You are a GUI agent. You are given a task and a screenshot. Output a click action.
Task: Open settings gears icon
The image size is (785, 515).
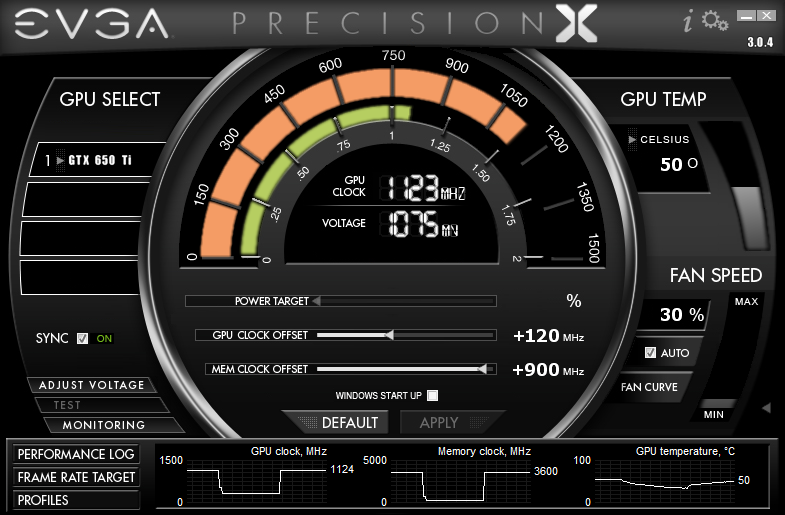coord(715,21)
